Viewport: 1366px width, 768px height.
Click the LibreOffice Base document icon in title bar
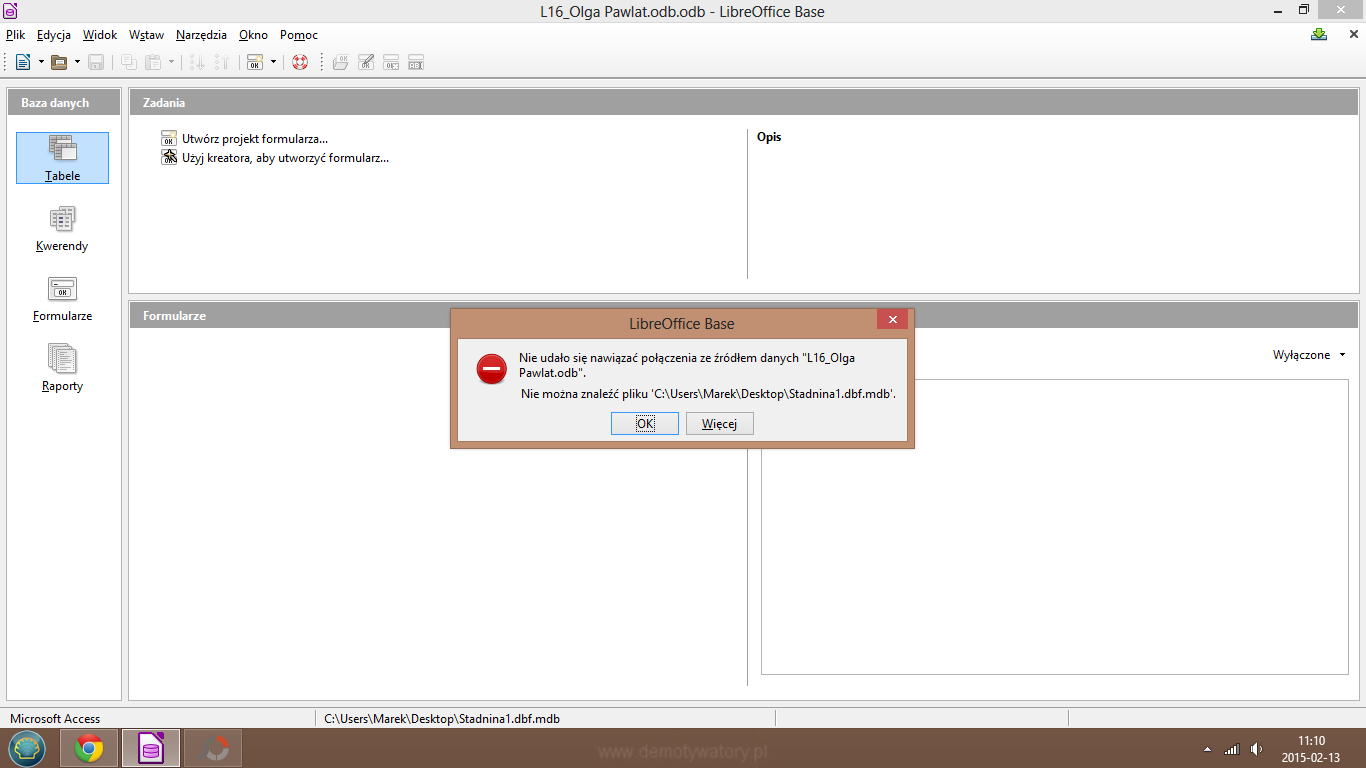10,11
